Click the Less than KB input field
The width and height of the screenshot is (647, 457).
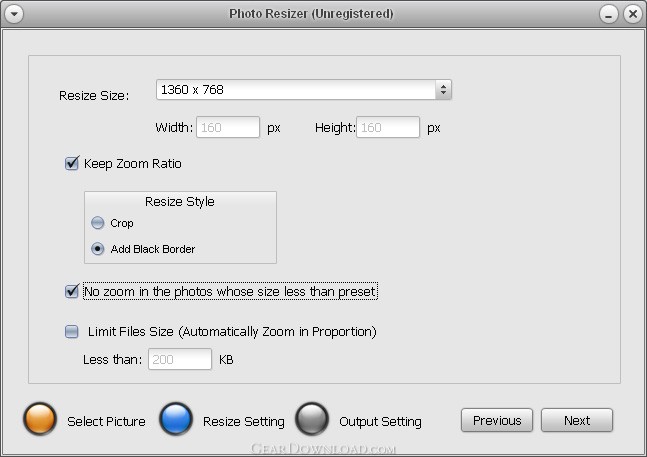(x=180, y=359)
